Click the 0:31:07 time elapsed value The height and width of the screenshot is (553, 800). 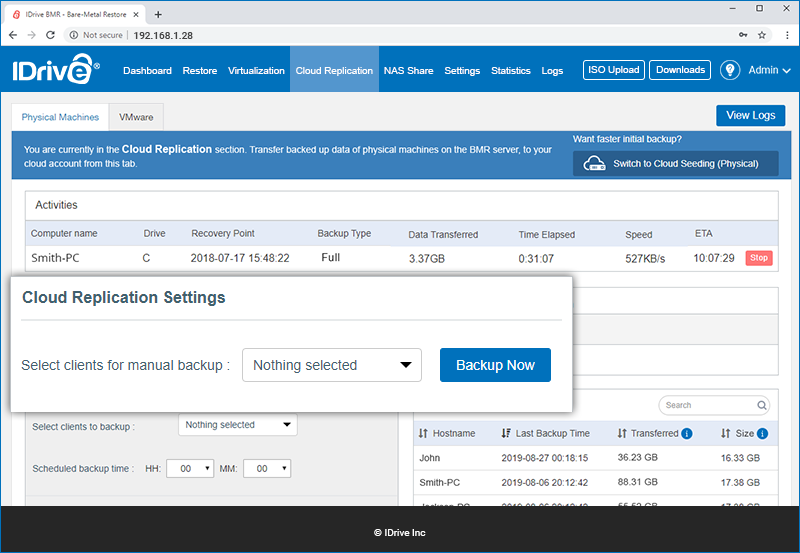coord(536,259)
